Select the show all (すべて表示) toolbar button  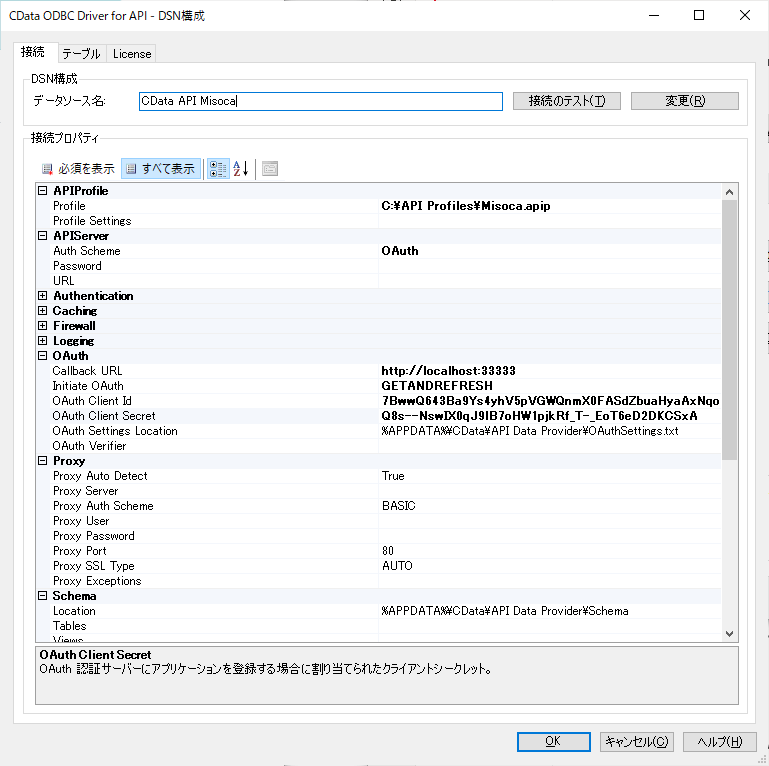pos(161,169)
